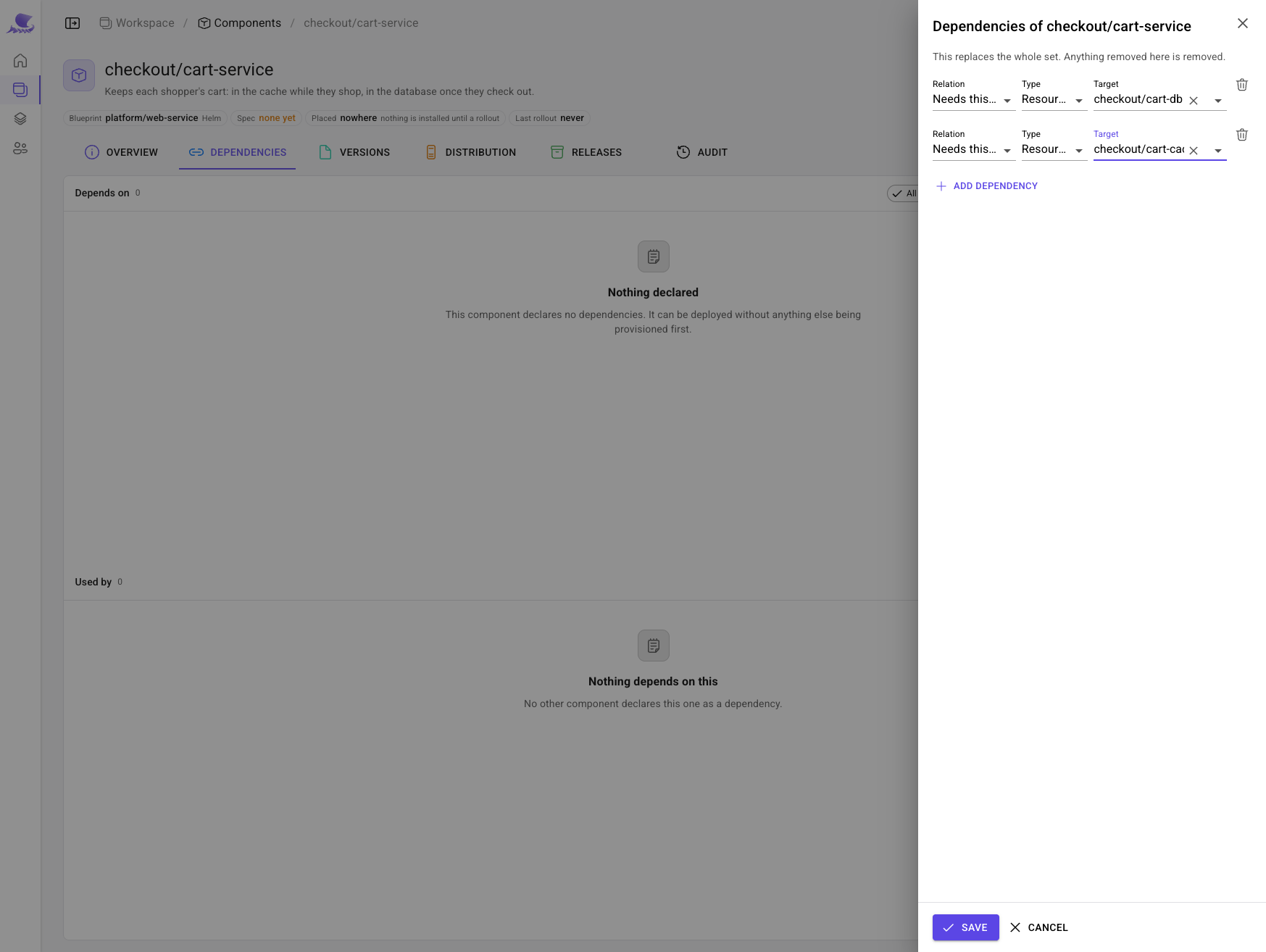Expand the Target dropdown arrow in second row
Viewport: 1266px width, 952px height.
point(1218,151)
